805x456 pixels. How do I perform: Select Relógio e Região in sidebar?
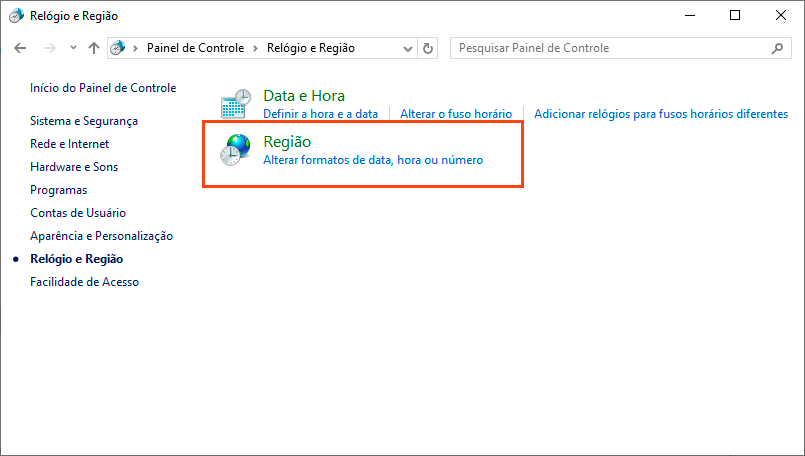pos(76,259)
